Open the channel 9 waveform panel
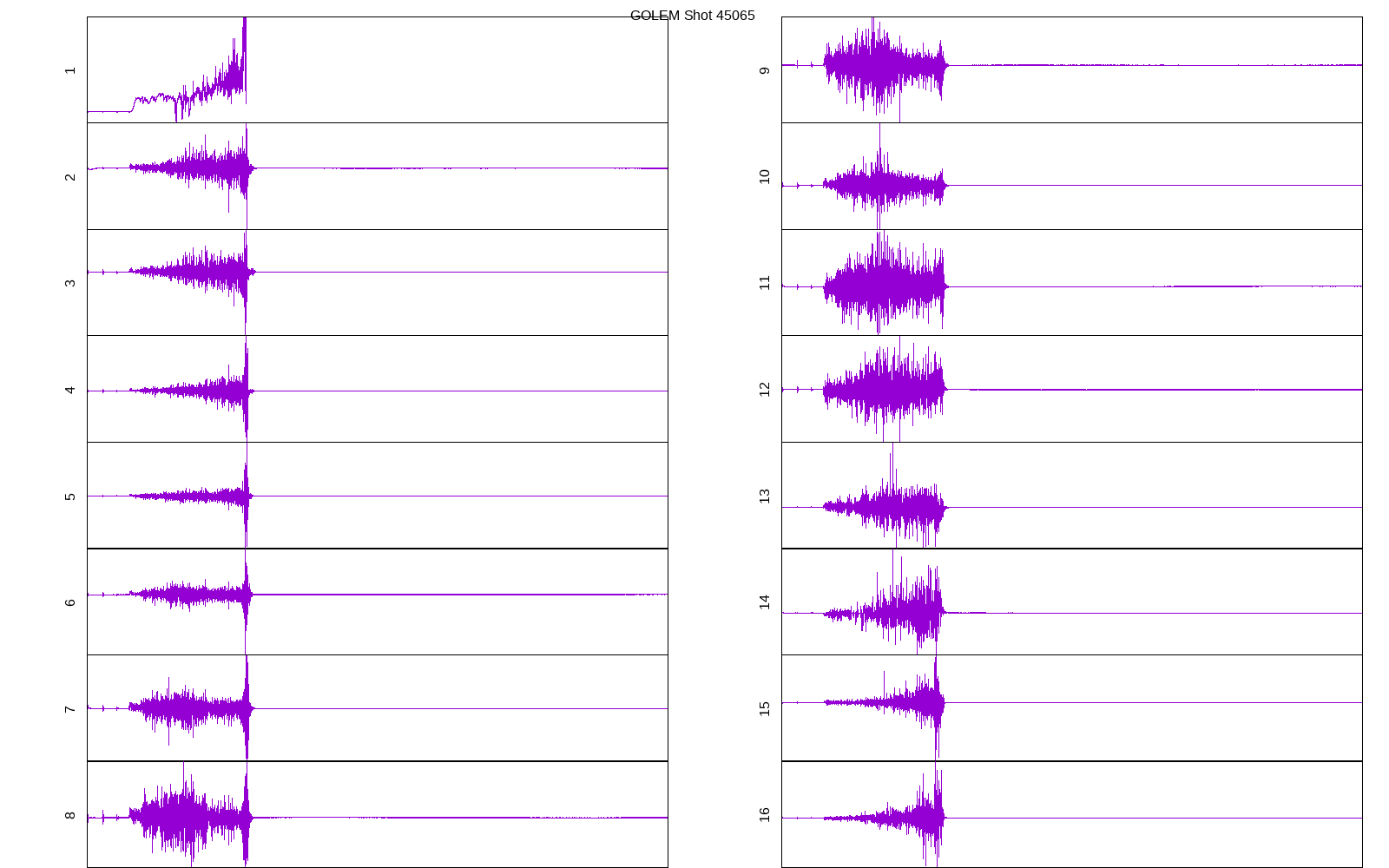Screen dimensions: 1389x868 click(x=1071, y=69)
